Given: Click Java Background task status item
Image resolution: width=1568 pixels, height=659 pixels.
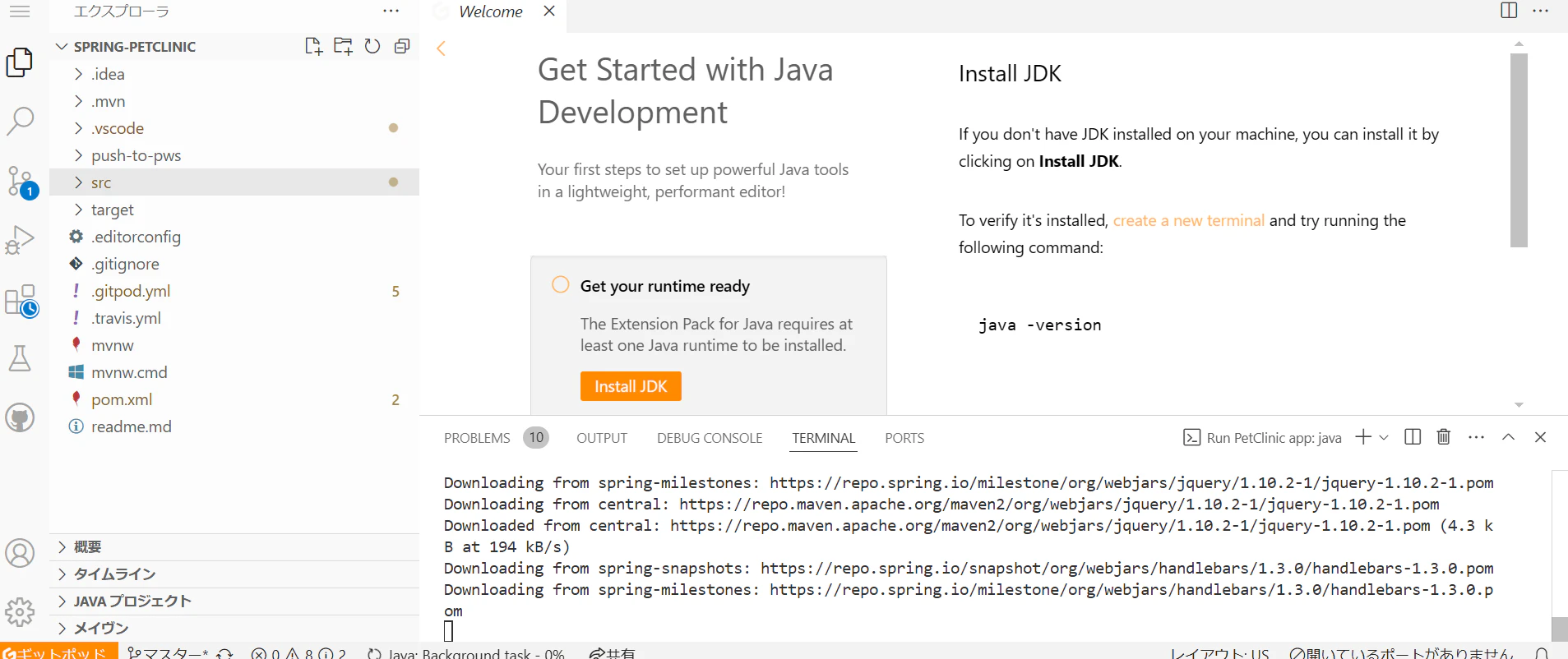Looking at the screenshot, I should click(x=466, y=652).
